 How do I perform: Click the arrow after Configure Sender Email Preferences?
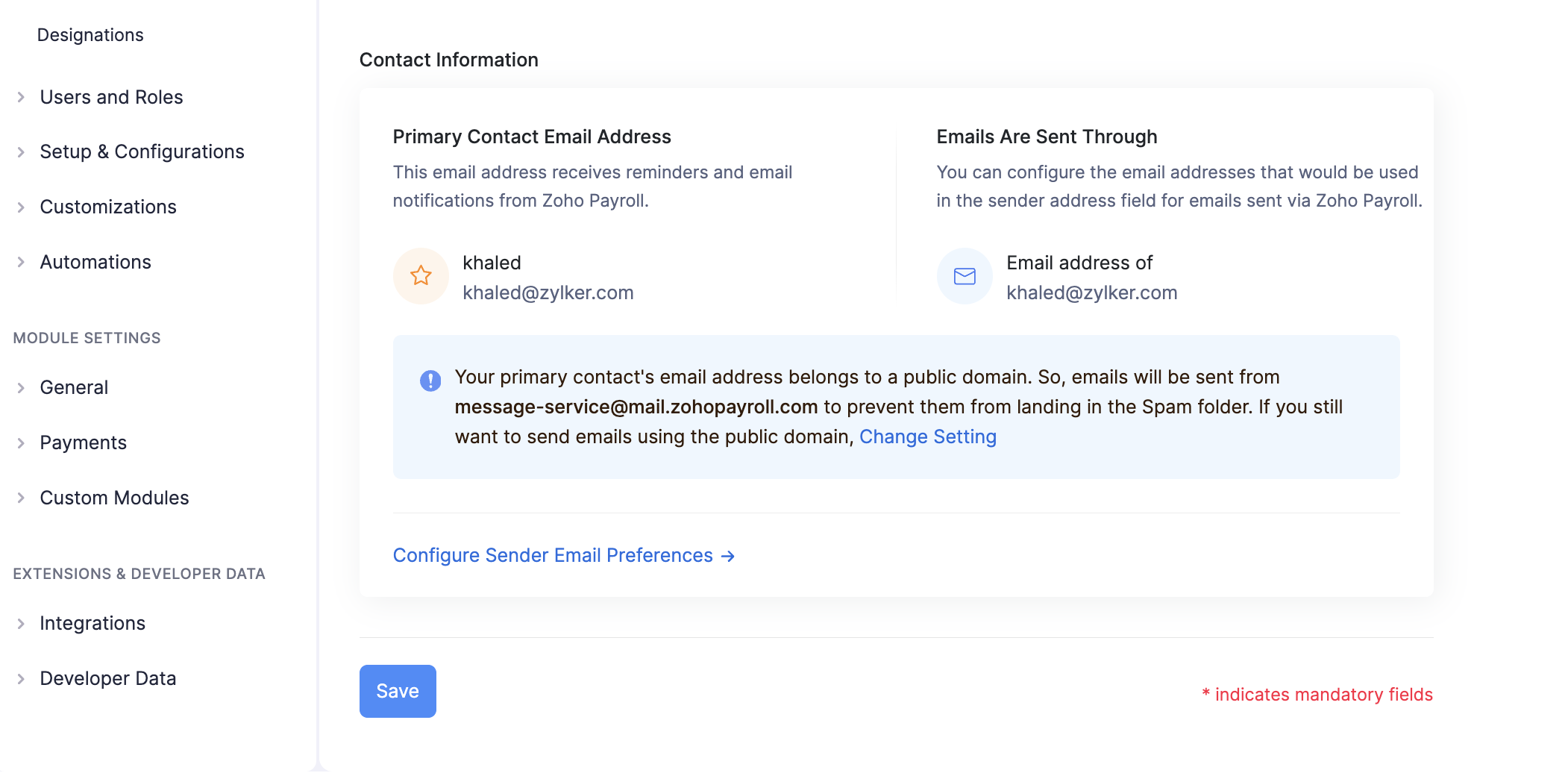[728, 557]
